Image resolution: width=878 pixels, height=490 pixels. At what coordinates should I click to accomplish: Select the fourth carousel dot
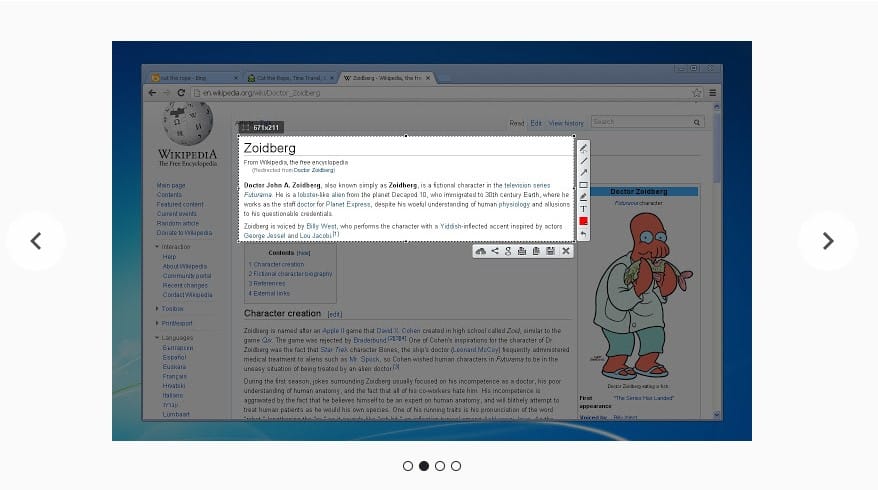pos(456,466)
